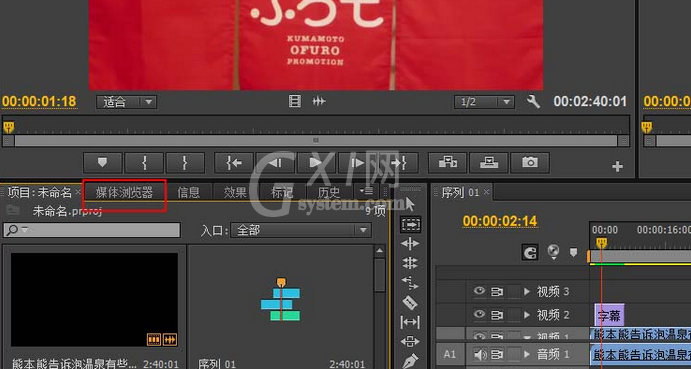Play the program monitor
Image resolution: width=691 pixels, height=369 pixels.
pyautogui.click(x=316, y=163)
